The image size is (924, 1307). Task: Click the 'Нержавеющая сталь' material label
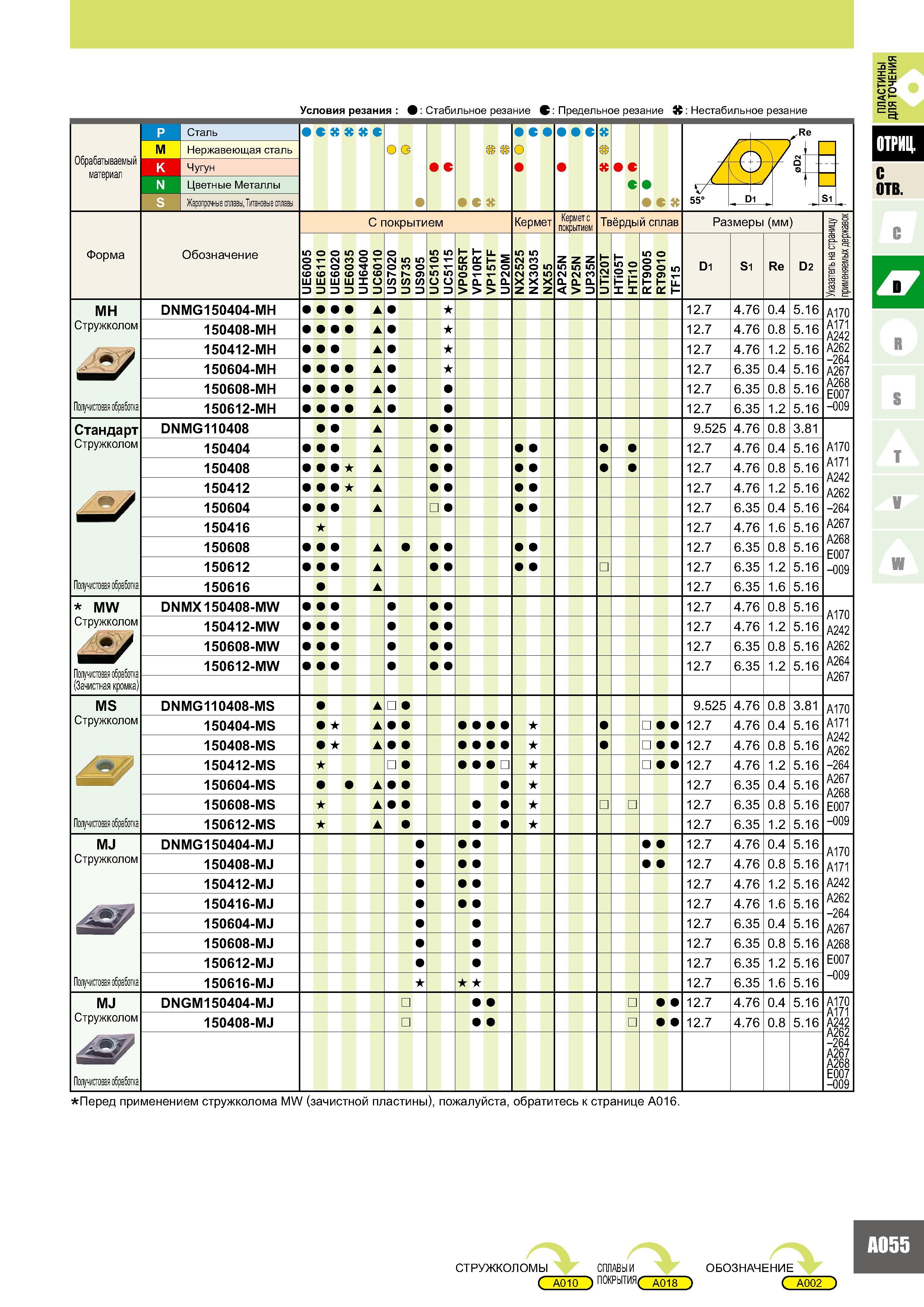[x=239, y=150]
